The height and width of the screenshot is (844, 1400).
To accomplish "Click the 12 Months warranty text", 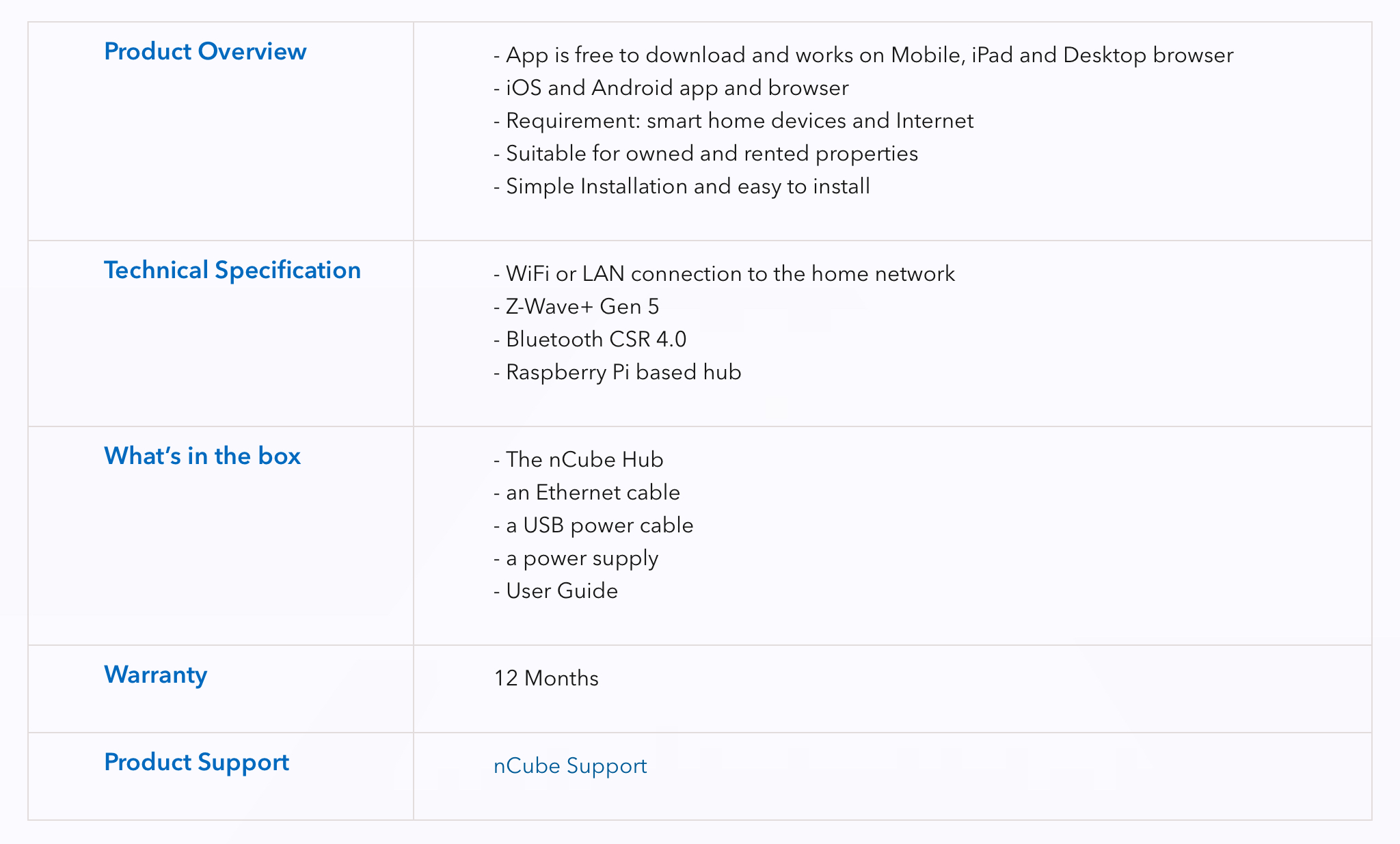I will point(546,678).
